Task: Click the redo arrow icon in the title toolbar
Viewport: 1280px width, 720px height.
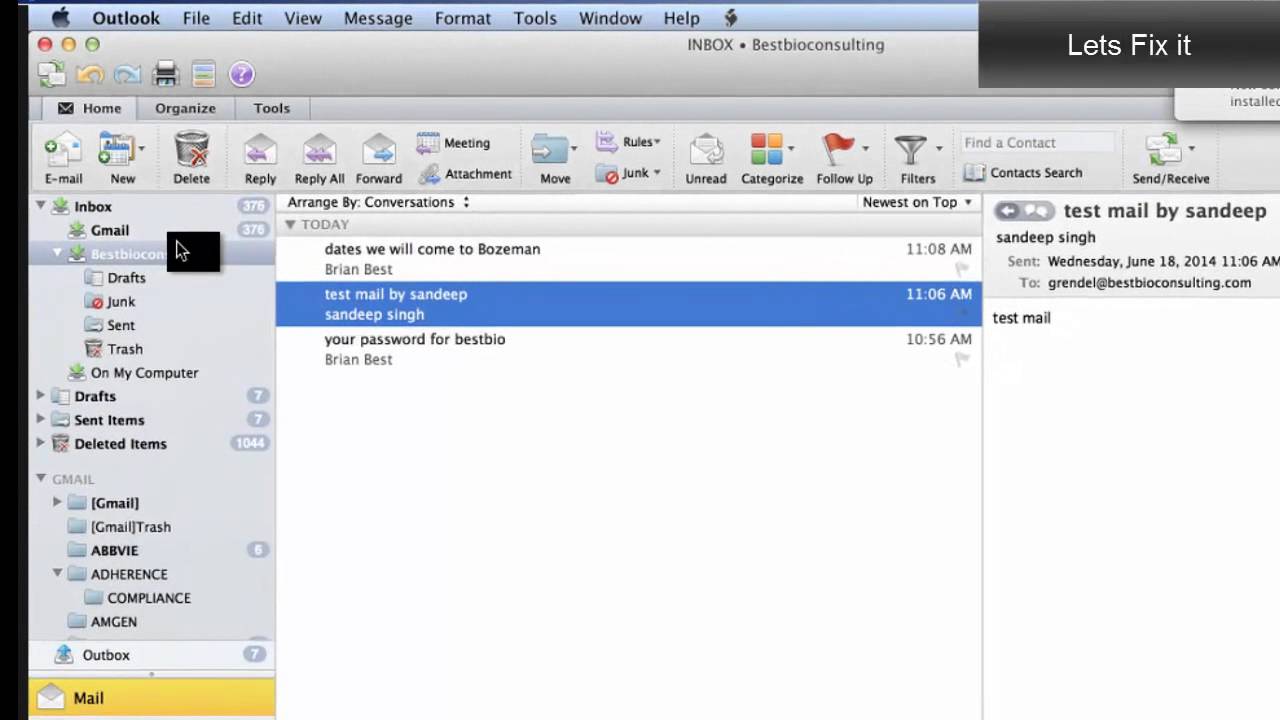Action: (127, 74)
